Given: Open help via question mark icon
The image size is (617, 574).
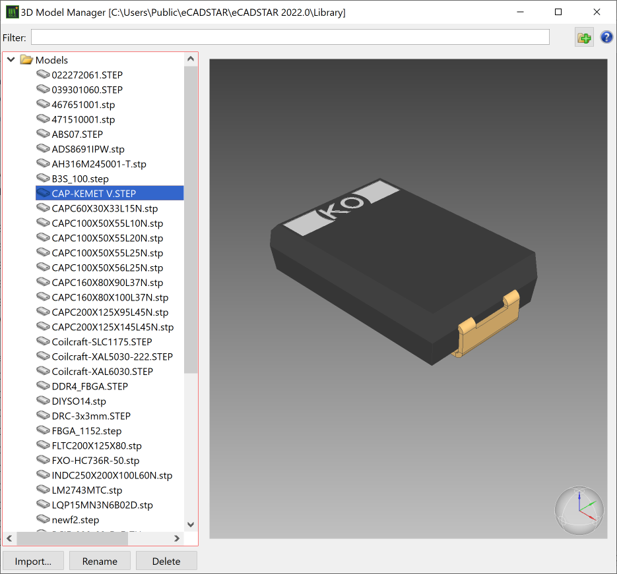Looking at the screenshot, I should (606, 37).
